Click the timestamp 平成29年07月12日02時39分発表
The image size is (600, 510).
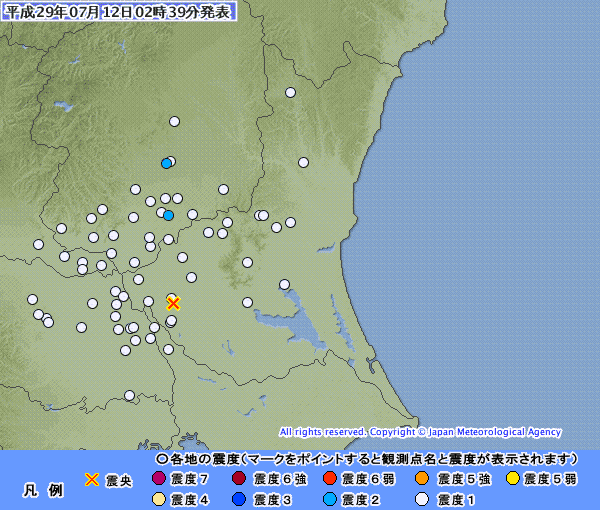[x=118, y=11]
